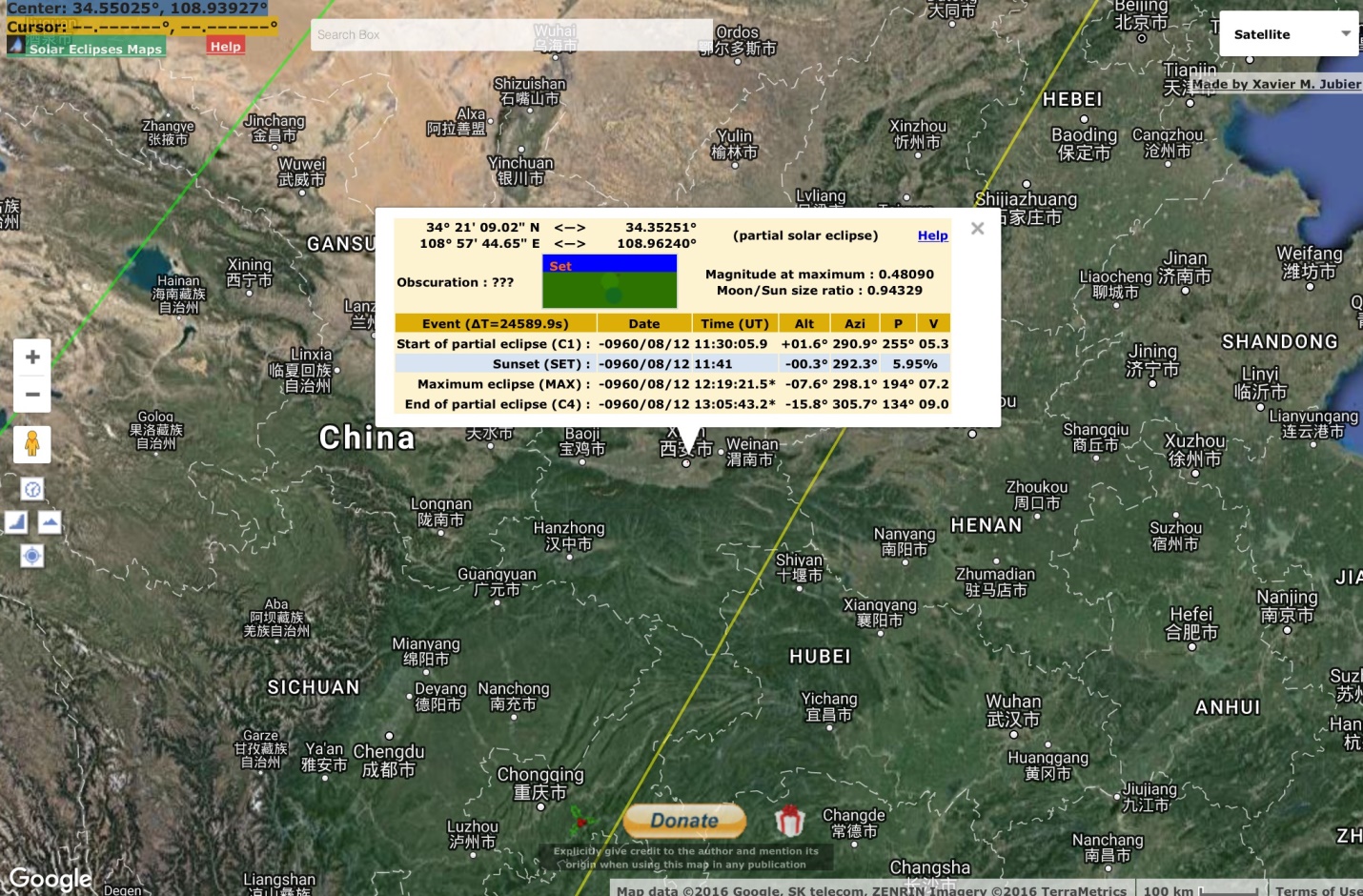This screenshot has height=896, width=1363.
Task: Click the decimal latitude 34.35251° value
Action: 661,228
